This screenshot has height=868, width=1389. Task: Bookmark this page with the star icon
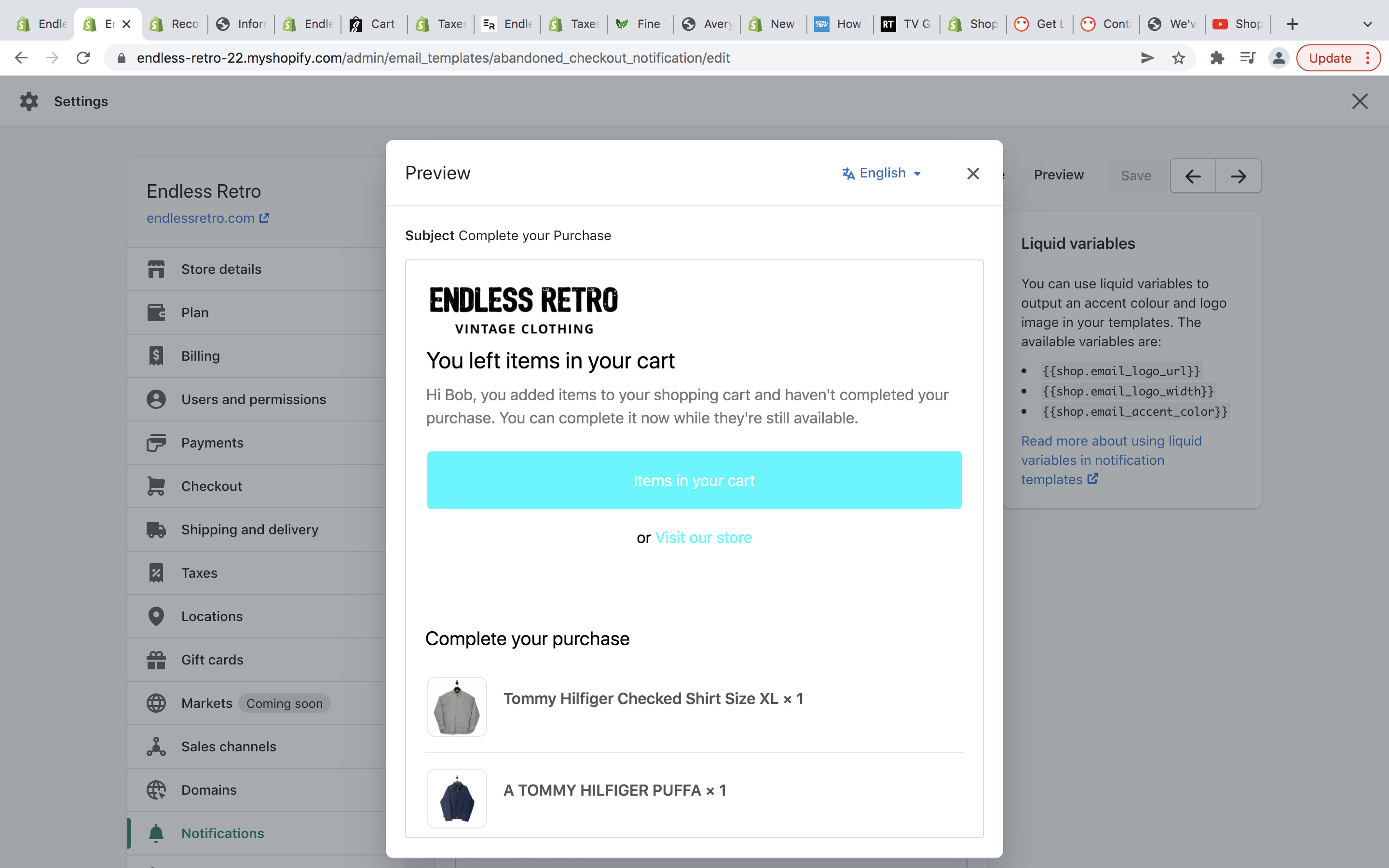pos(1178,58)
